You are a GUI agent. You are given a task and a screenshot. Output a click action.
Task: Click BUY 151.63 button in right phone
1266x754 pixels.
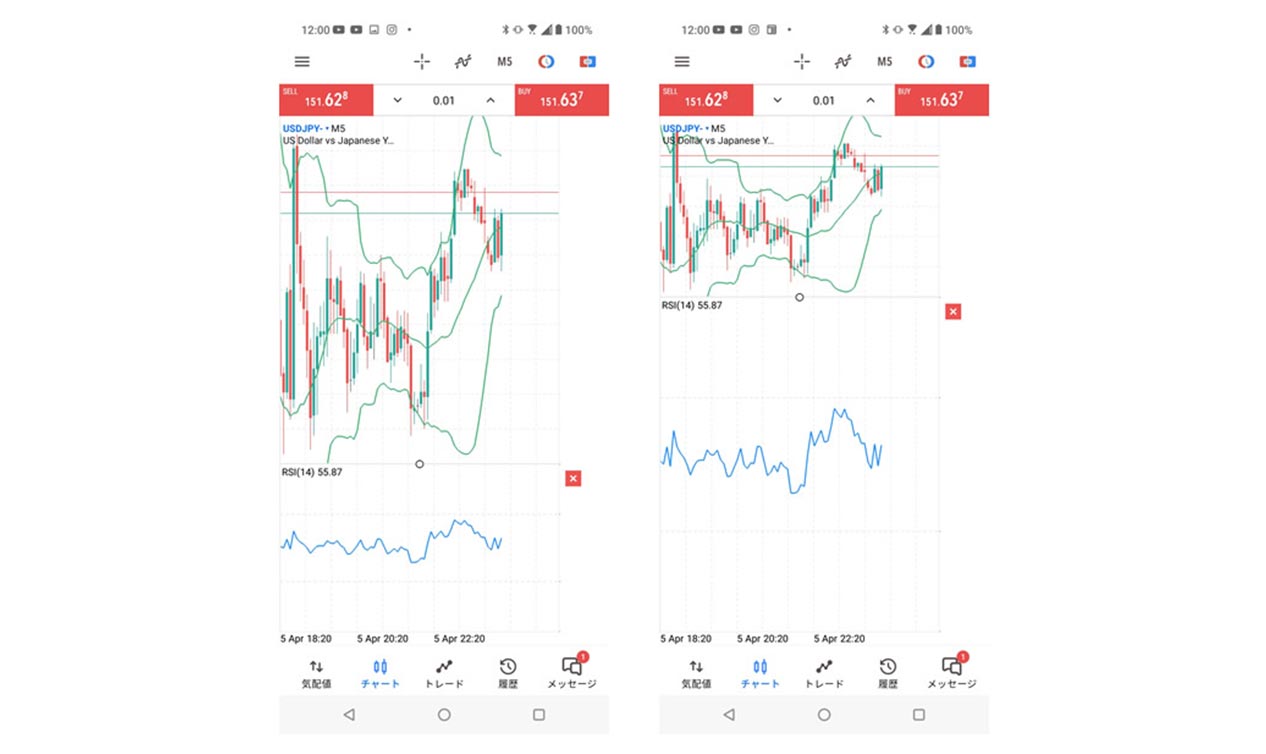tap(942, 100)
